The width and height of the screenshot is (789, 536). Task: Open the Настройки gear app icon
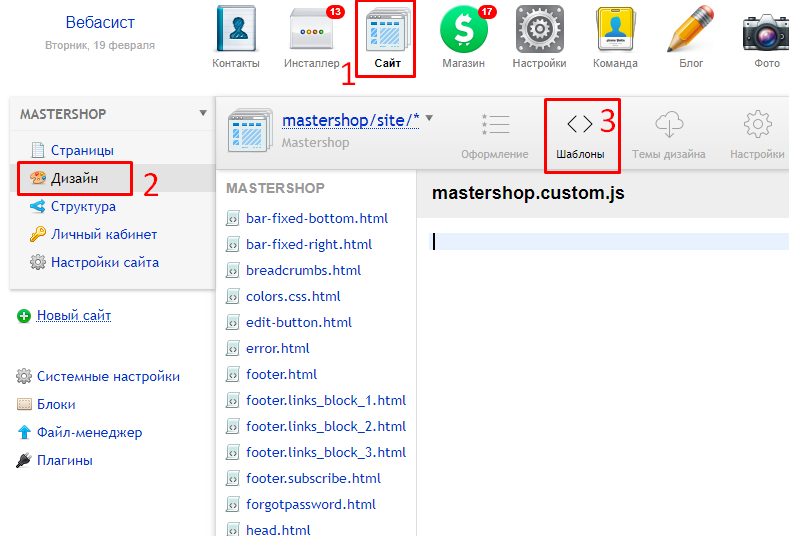tap(539, 32)
